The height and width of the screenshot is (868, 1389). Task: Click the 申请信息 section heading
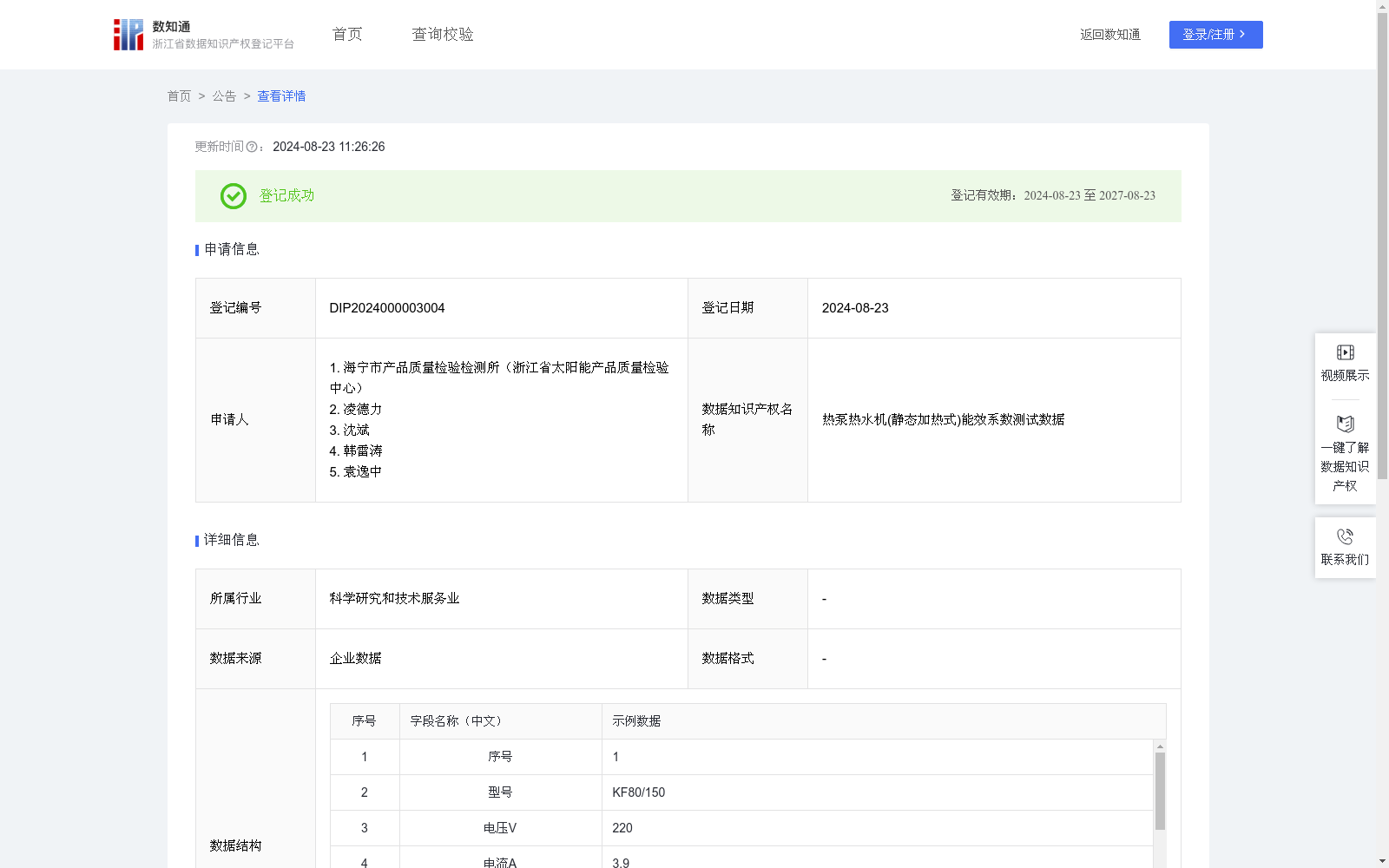click(231, 249)
